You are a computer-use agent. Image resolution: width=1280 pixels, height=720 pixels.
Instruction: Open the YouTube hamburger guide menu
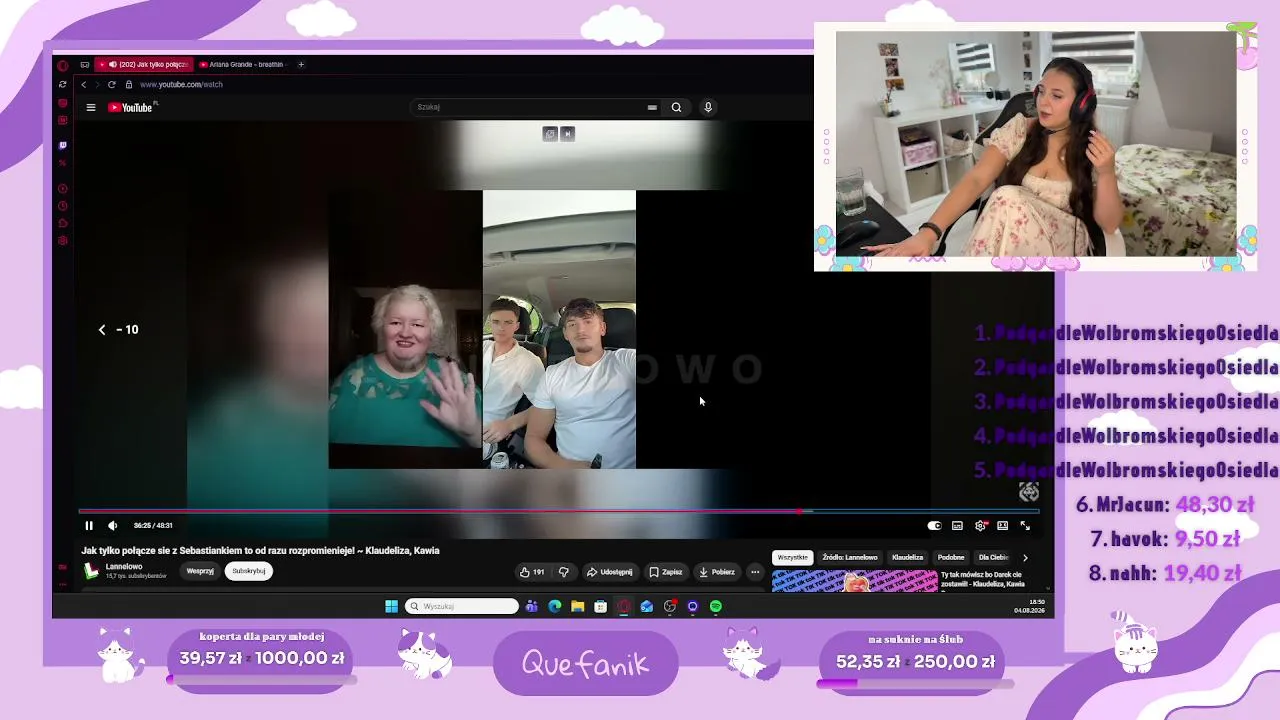coord(91,107)
